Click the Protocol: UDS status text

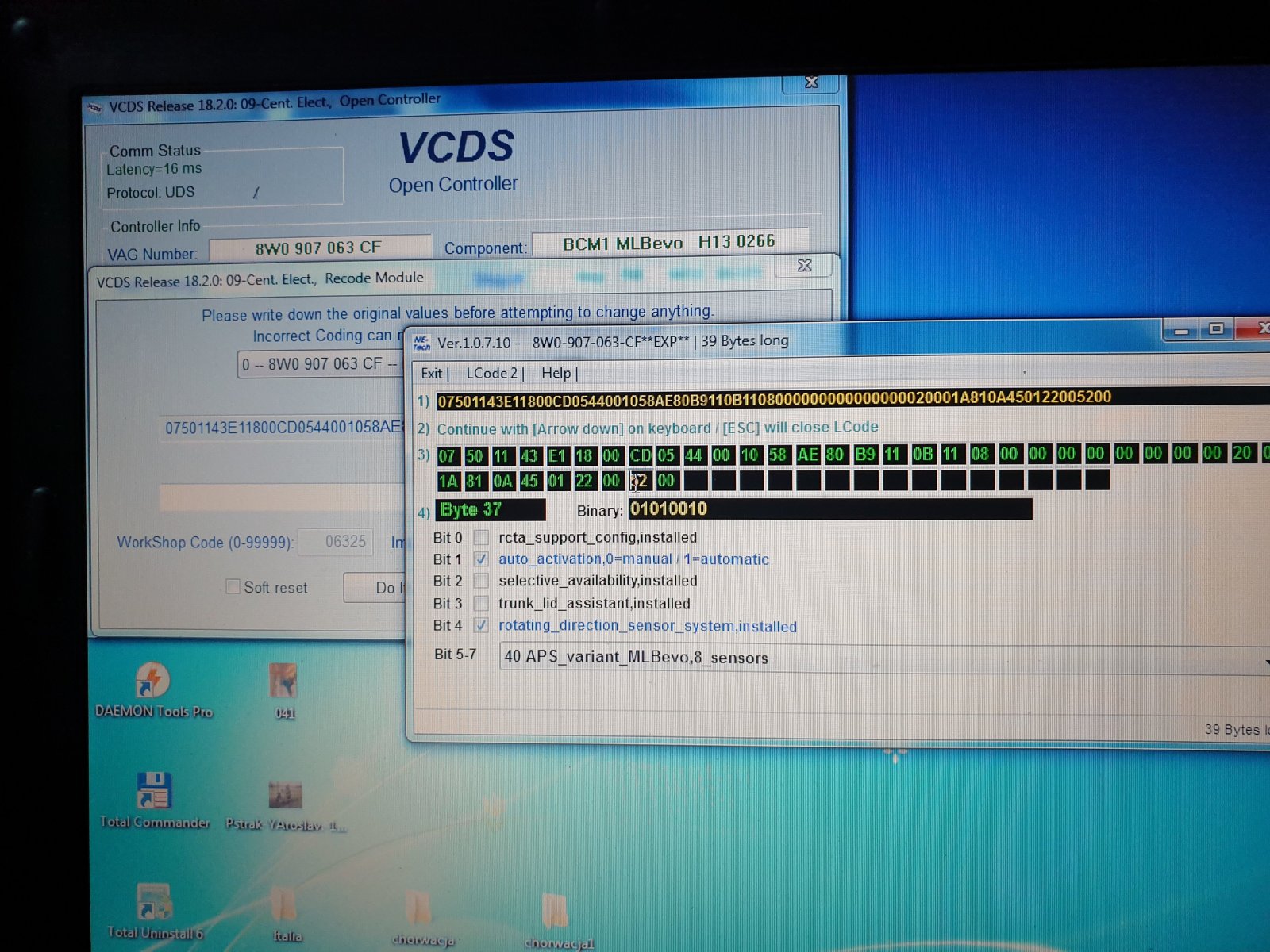point(151,193)
